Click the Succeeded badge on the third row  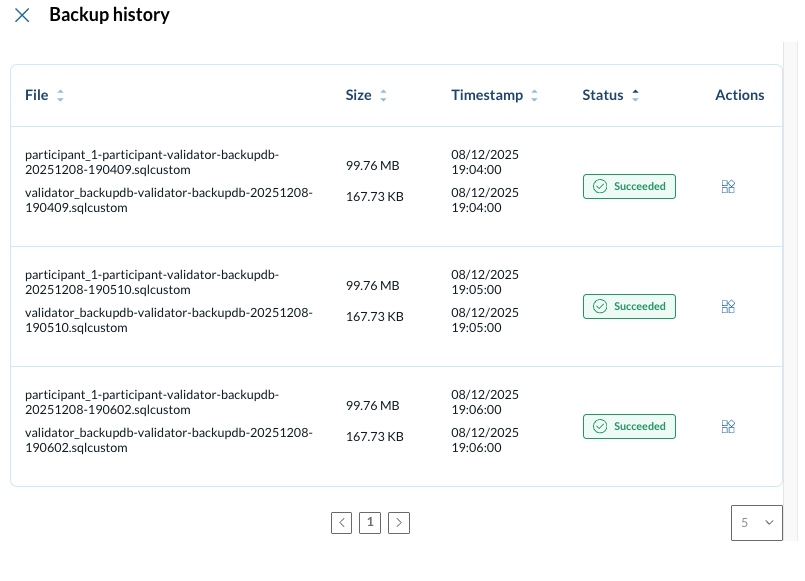tap(629, 426)
